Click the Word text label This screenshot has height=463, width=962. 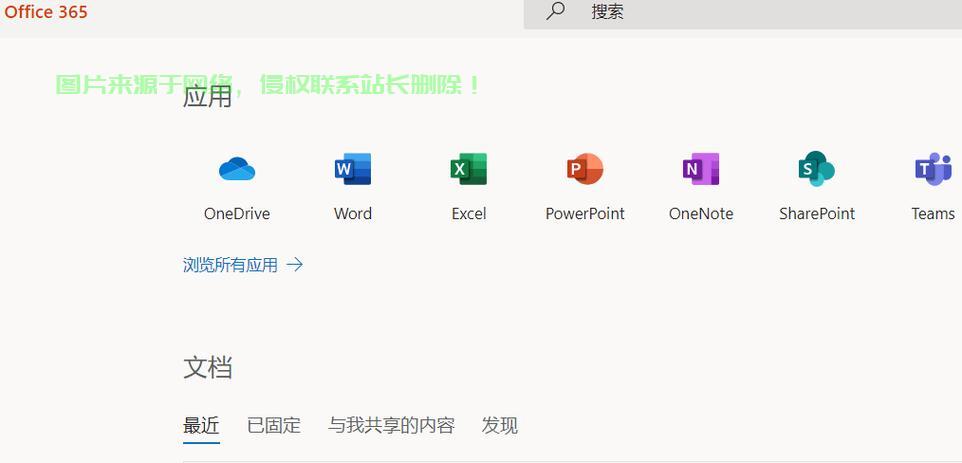353,213
